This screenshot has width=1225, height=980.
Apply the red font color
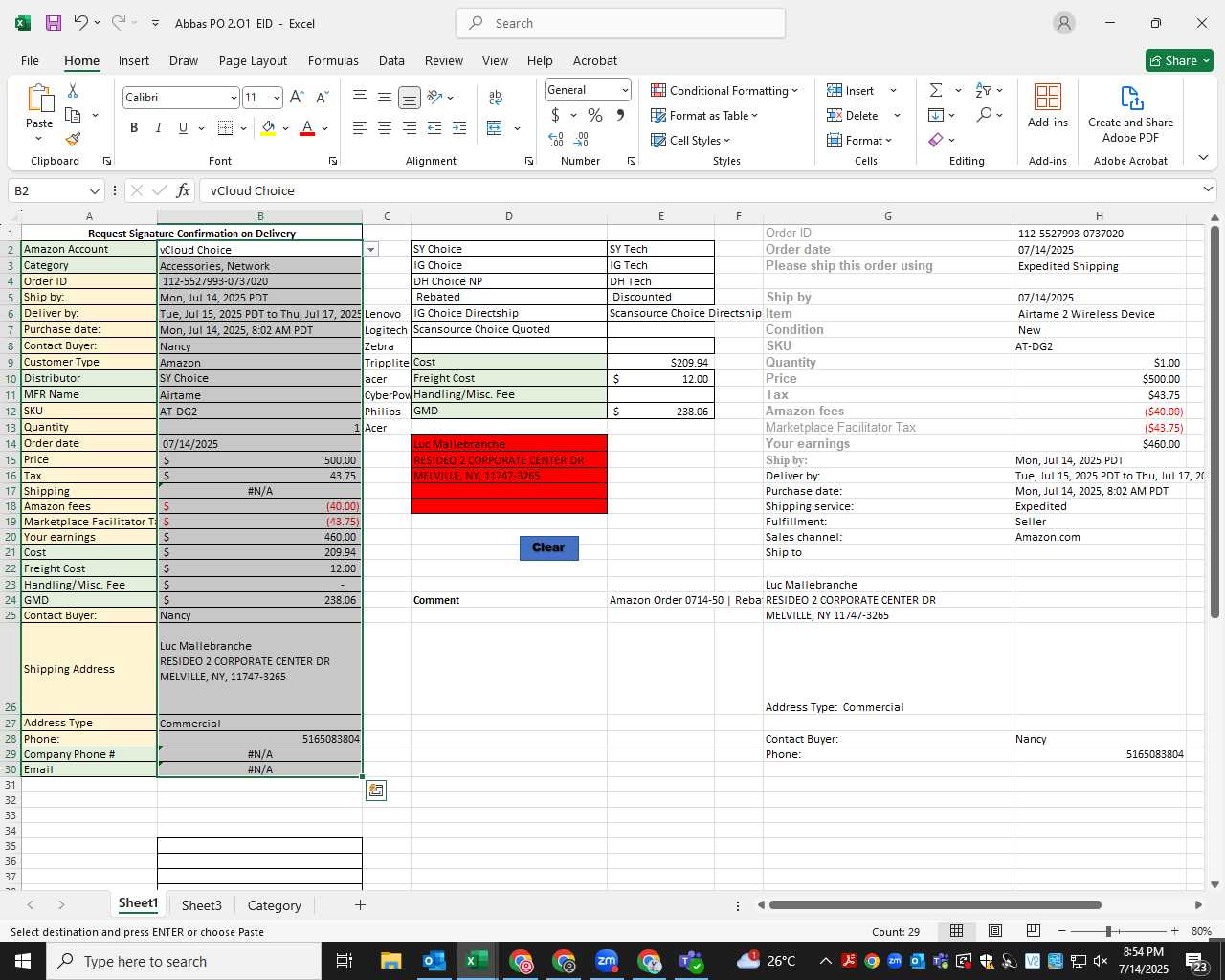pos(307,127)
